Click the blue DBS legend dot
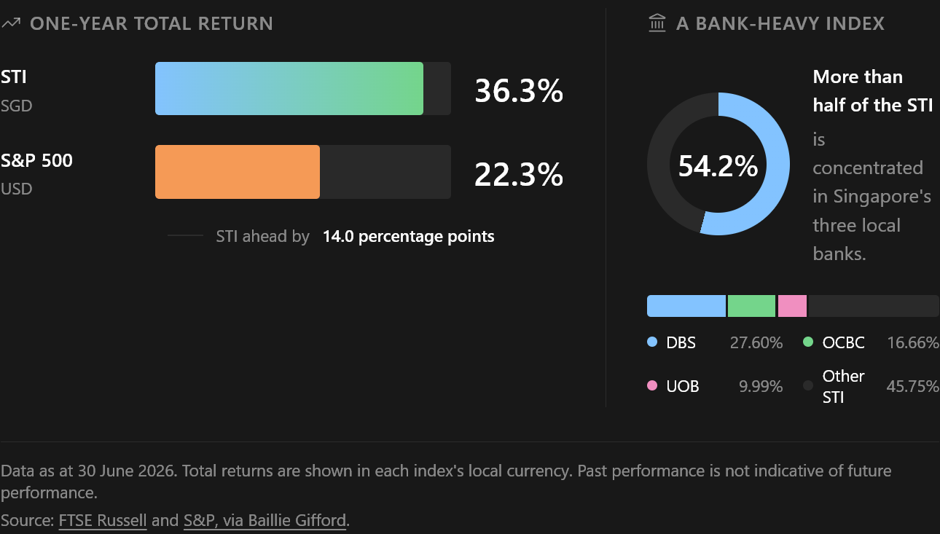The image size is (940, 534). tap(652, 342)
